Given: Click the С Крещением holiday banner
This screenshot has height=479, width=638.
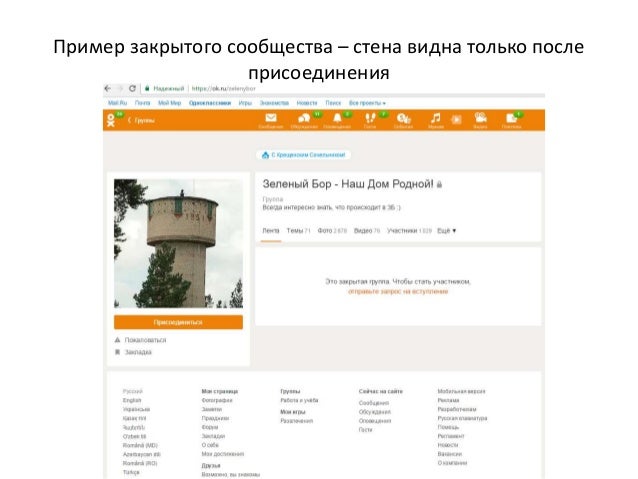Looking at the screenshot, I should click(x=304, y=155).
